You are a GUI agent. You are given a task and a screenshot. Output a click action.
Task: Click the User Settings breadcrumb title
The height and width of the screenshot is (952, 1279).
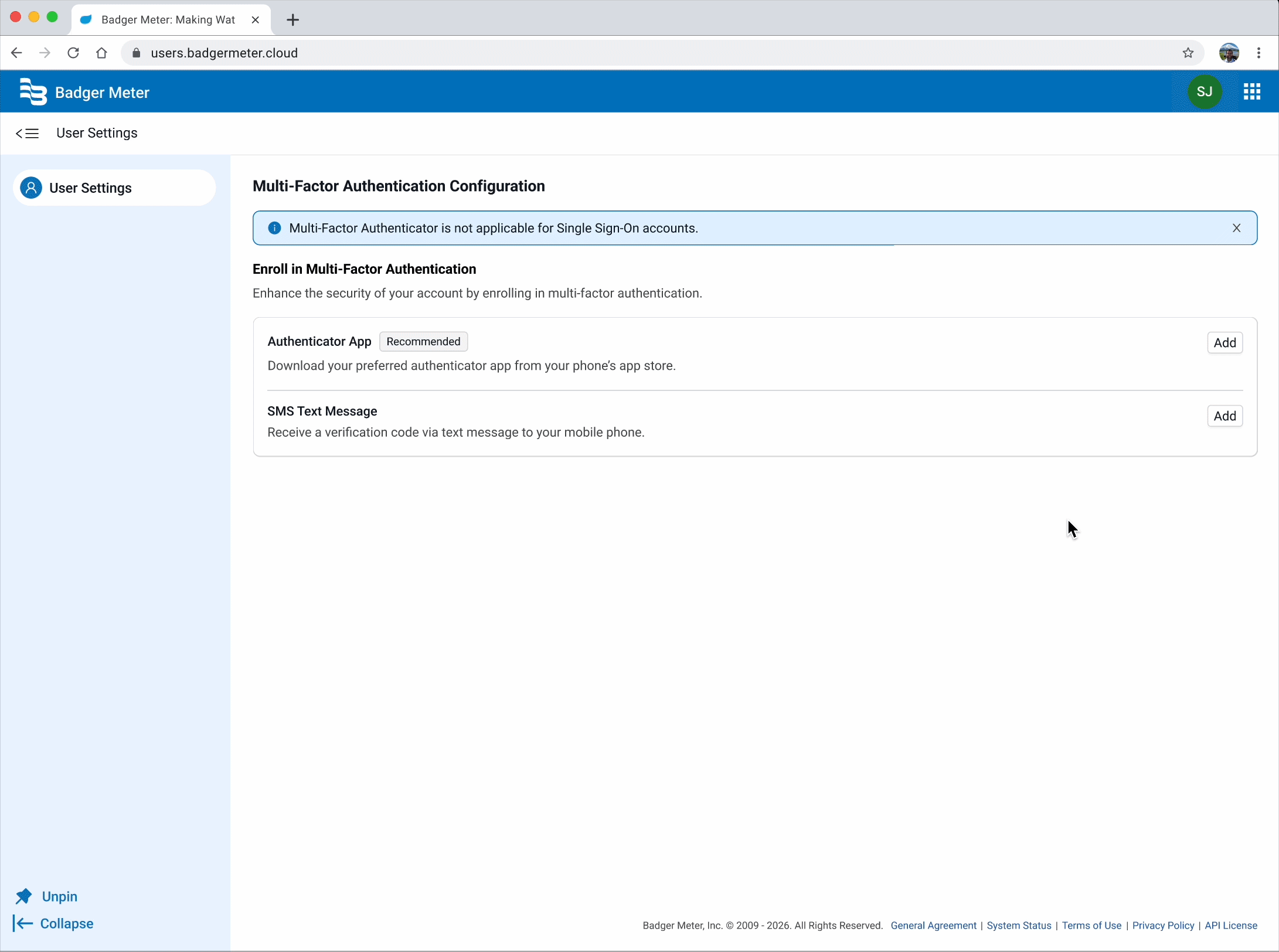pyautogui.click(x=97, y=133)
